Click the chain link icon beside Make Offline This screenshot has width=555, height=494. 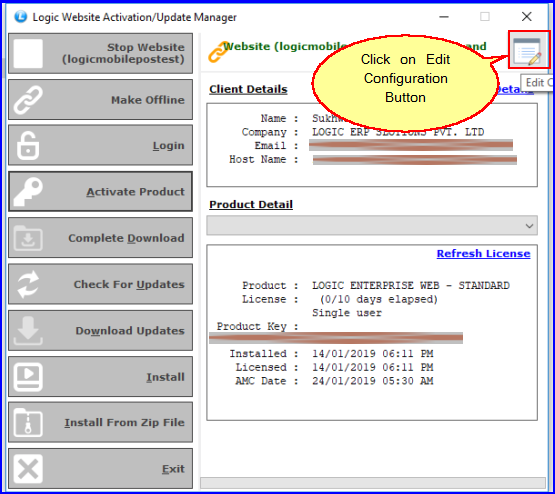click(28, 99)
